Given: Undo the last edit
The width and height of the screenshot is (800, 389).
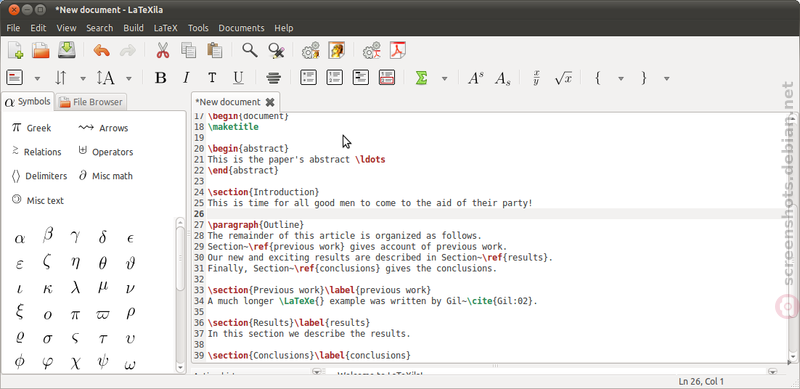Looking at the screenshot, I should pyautogui.click(x=102, y=50).
